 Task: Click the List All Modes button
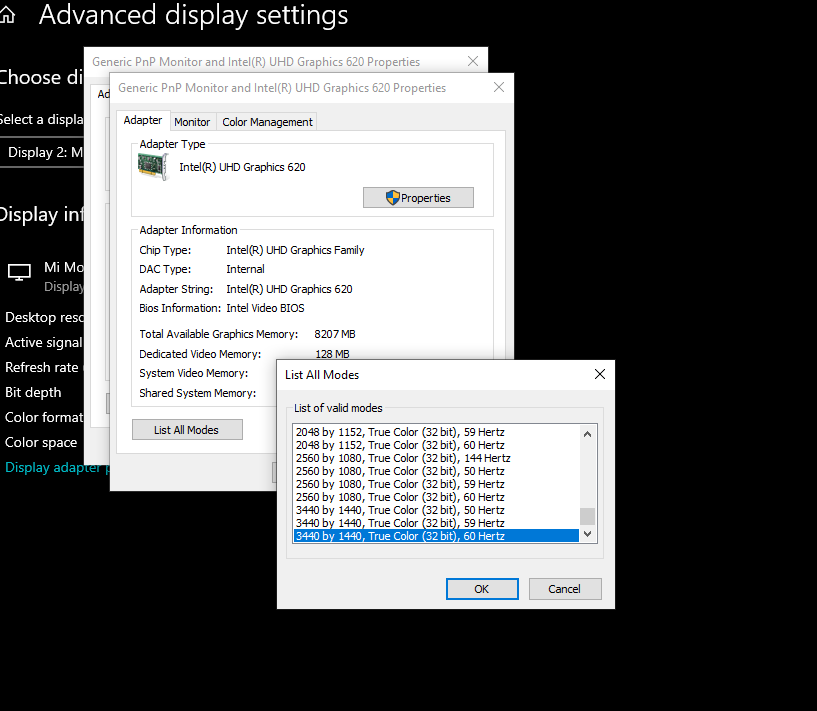(x=187, y=430)
